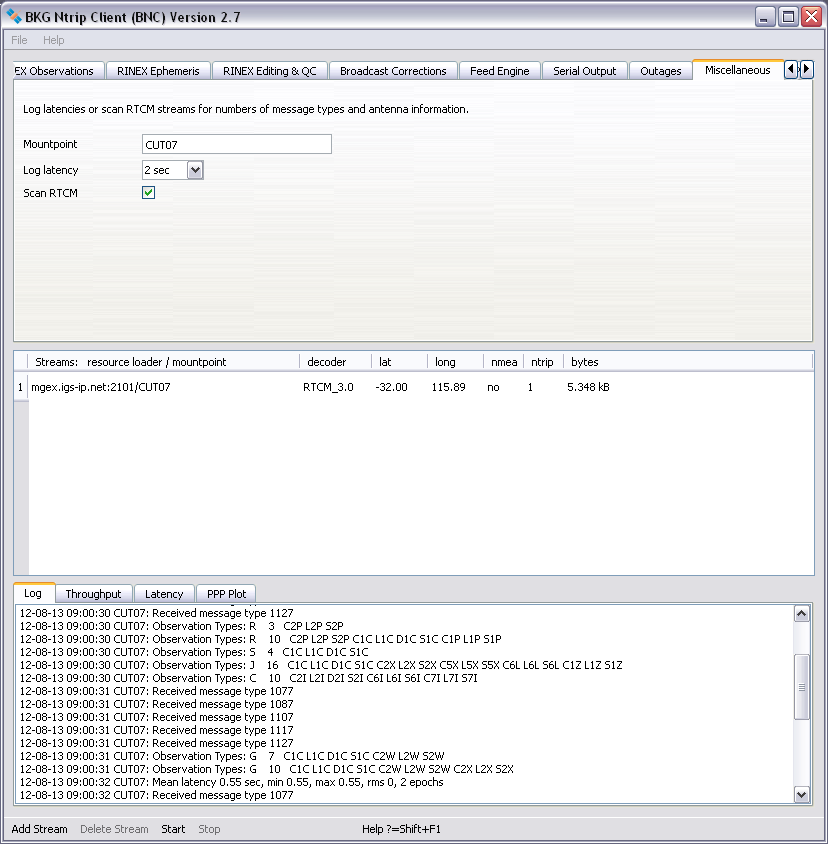
Task: Select the Throughput tab
Action: click(93, 594)
